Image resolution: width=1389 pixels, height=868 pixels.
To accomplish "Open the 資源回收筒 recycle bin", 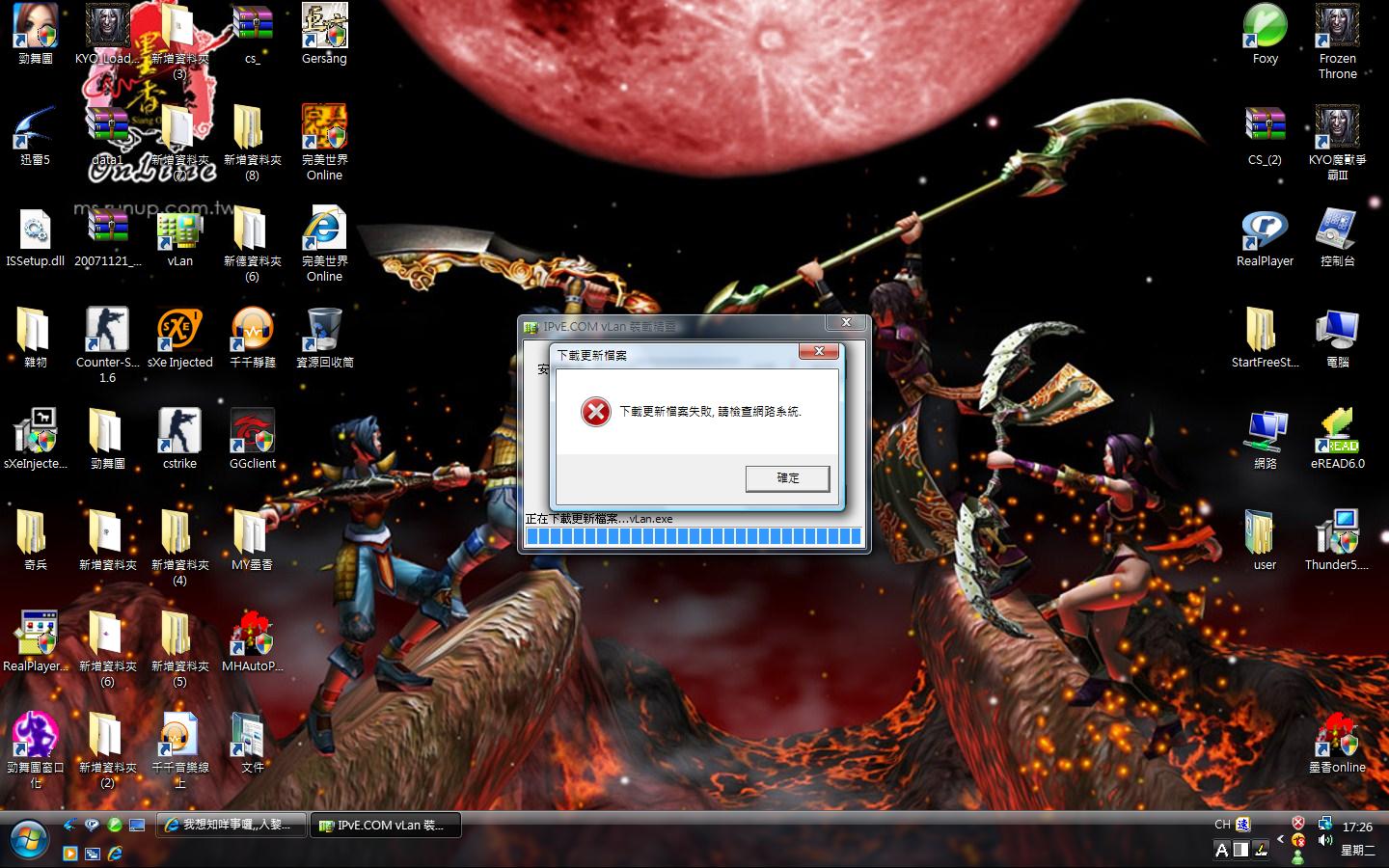I will click(x=324, y=339).
